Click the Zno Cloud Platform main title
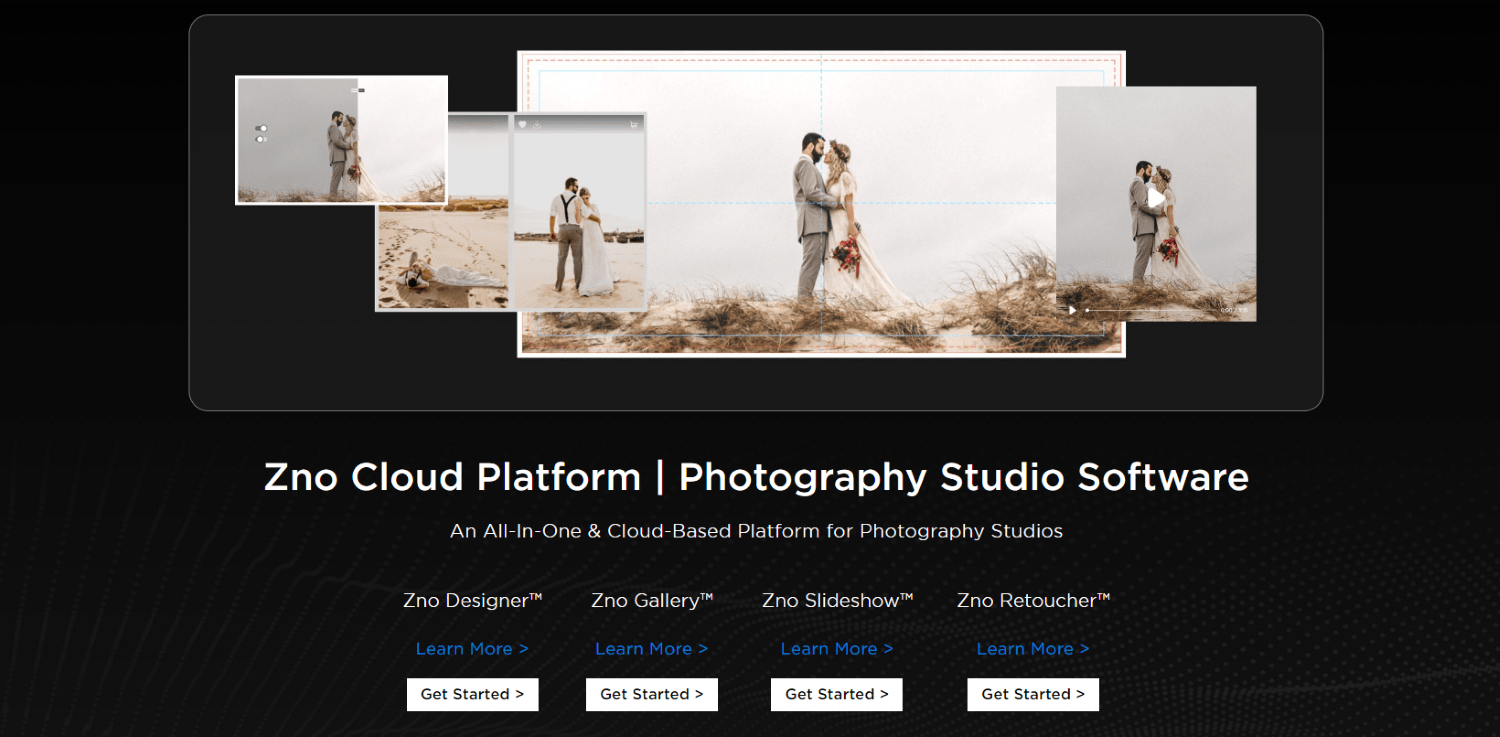The width and height of the screenshot is (1500, 737). point(756,477)
